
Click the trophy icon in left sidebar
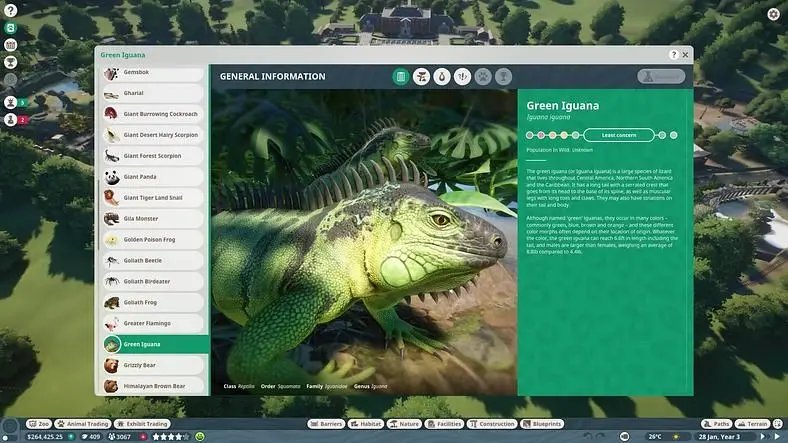coord(11,62)
